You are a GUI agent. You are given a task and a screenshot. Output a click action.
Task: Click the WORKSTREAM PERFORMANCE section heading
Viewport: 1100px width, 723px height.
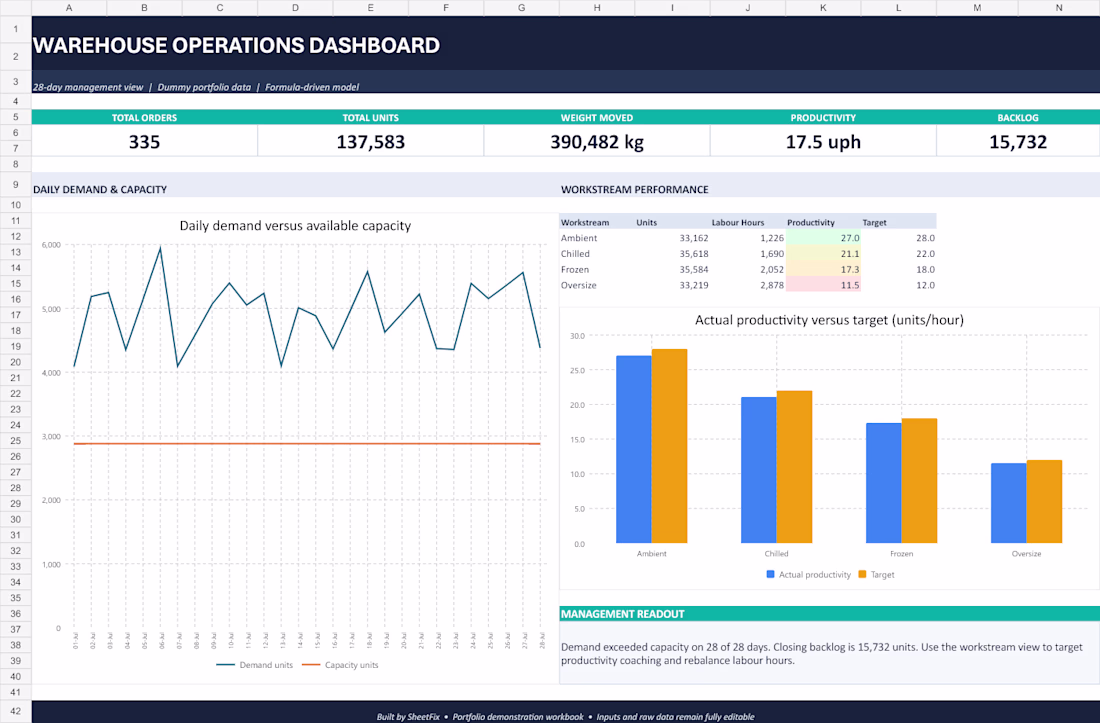[635, 189]
